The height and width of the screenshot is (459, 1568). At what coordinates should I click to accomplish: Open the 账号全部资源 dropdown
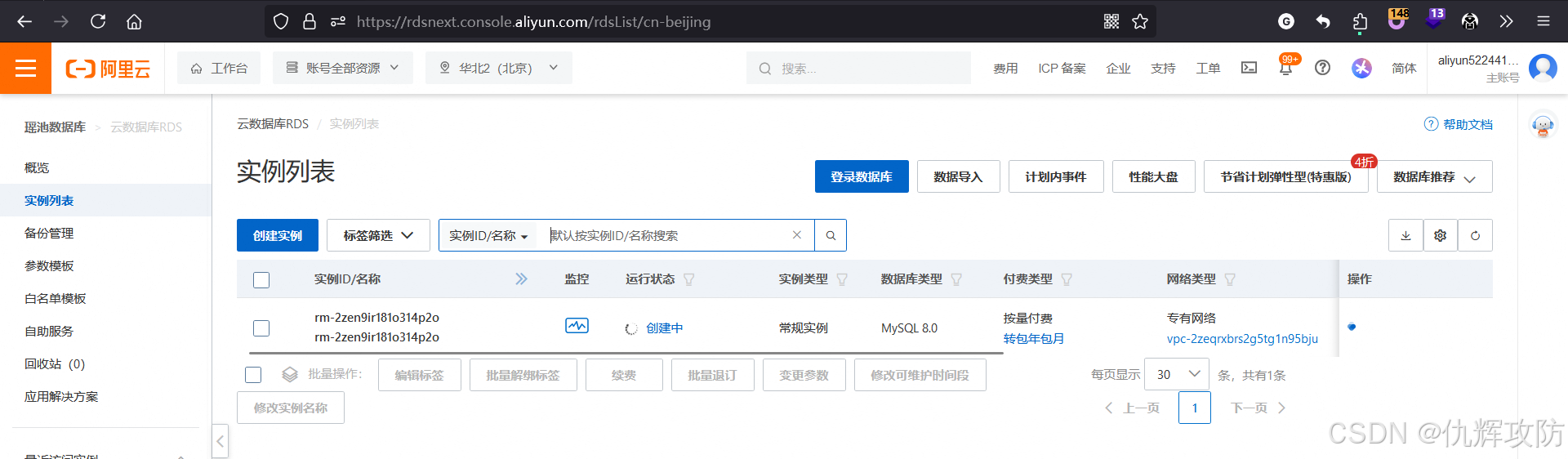click(343, 68)
